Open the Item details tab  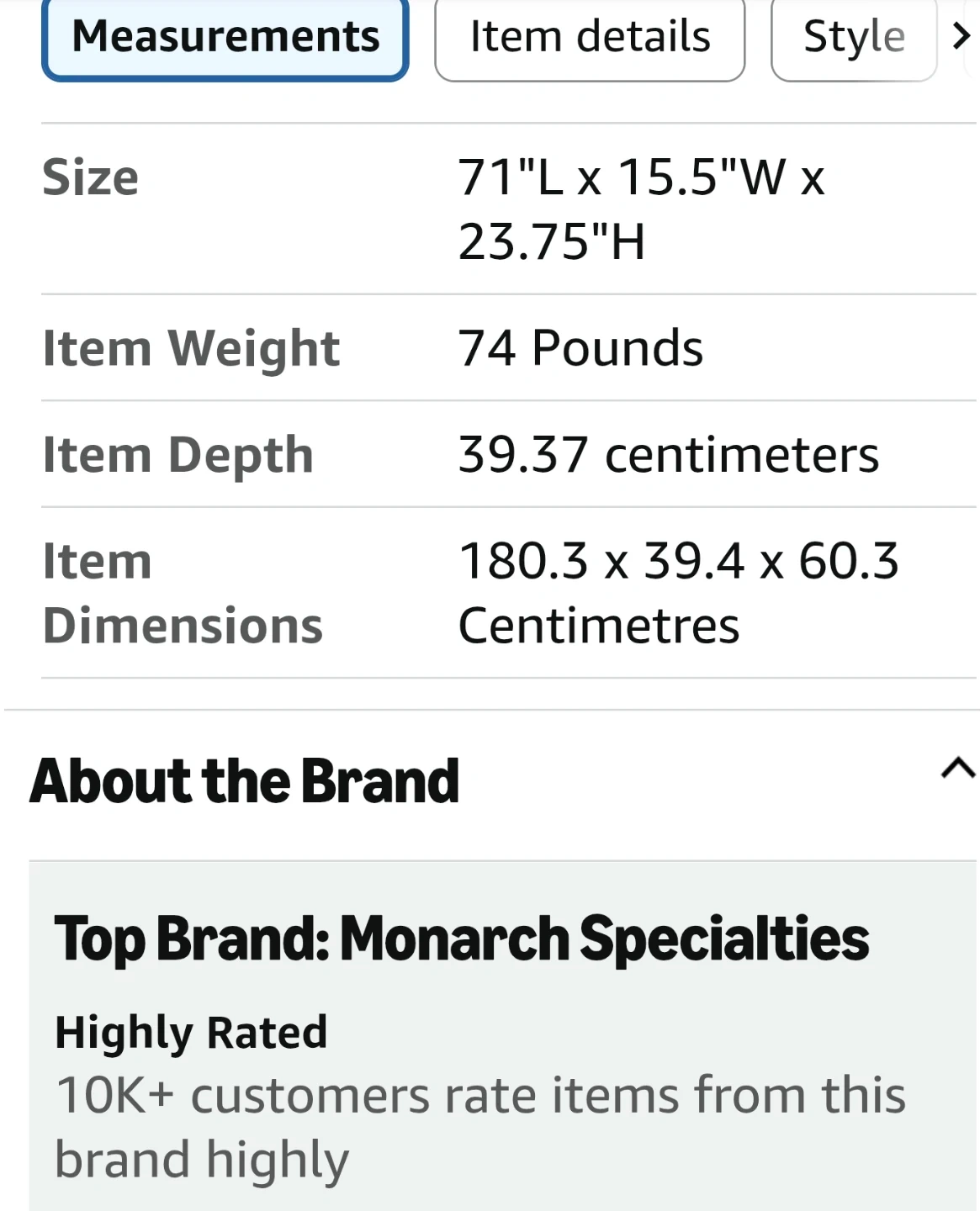tap(590, 37)
